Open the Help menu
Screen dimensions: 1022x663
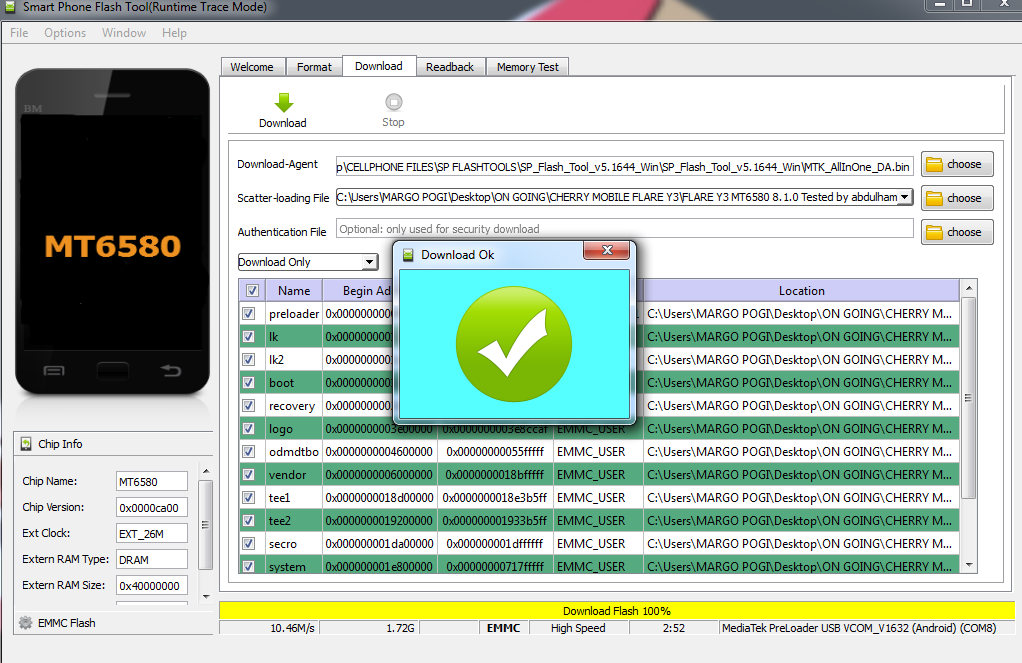174,33
